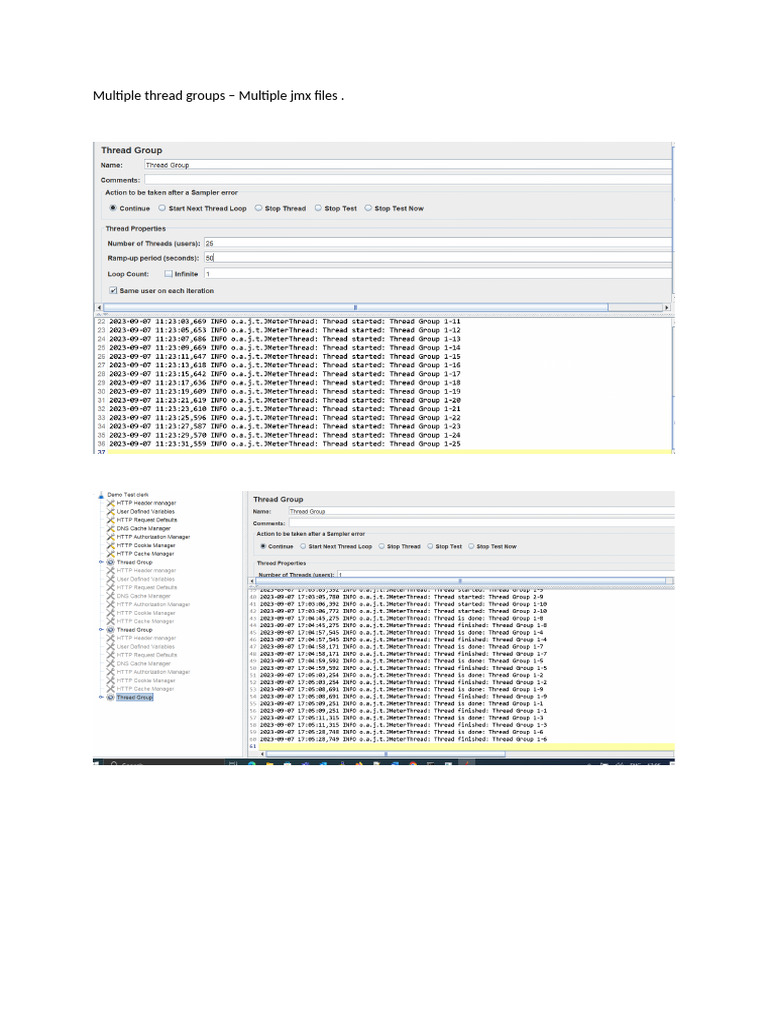The image size is (768, 1024).
Task: Click left scroll arrow in upper panel scrollbar
Action: pos(99,308)
